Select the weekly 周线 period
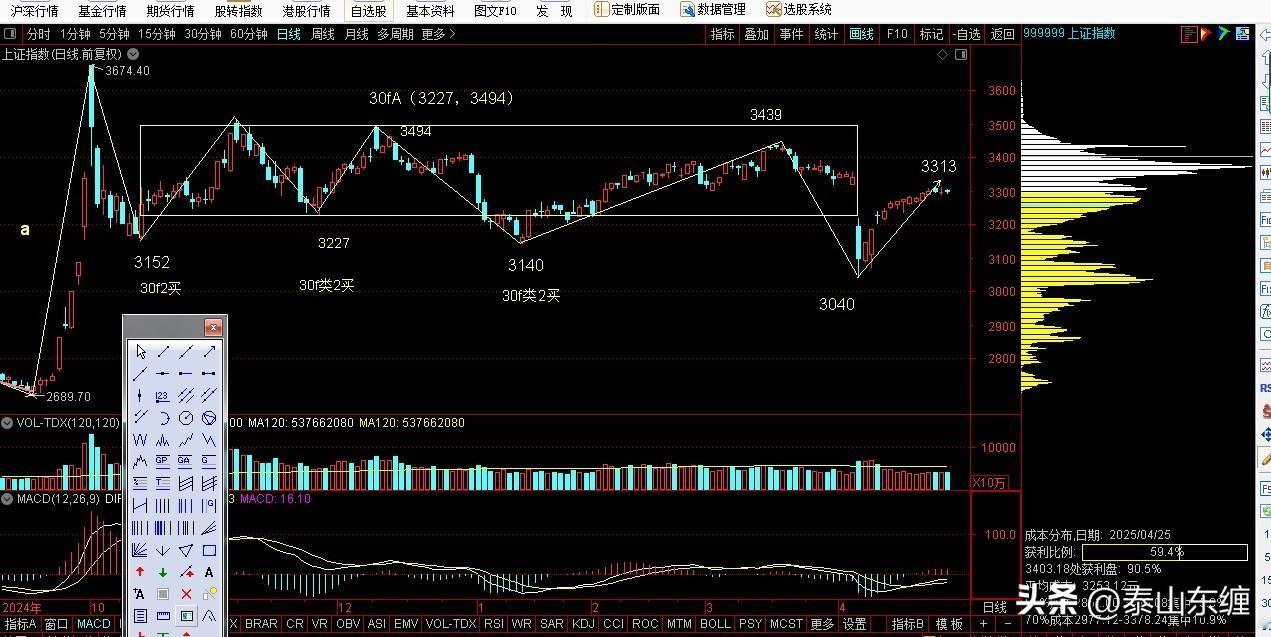The height and width of the screenshot is (637, 1271). click(x=323, y=34)
